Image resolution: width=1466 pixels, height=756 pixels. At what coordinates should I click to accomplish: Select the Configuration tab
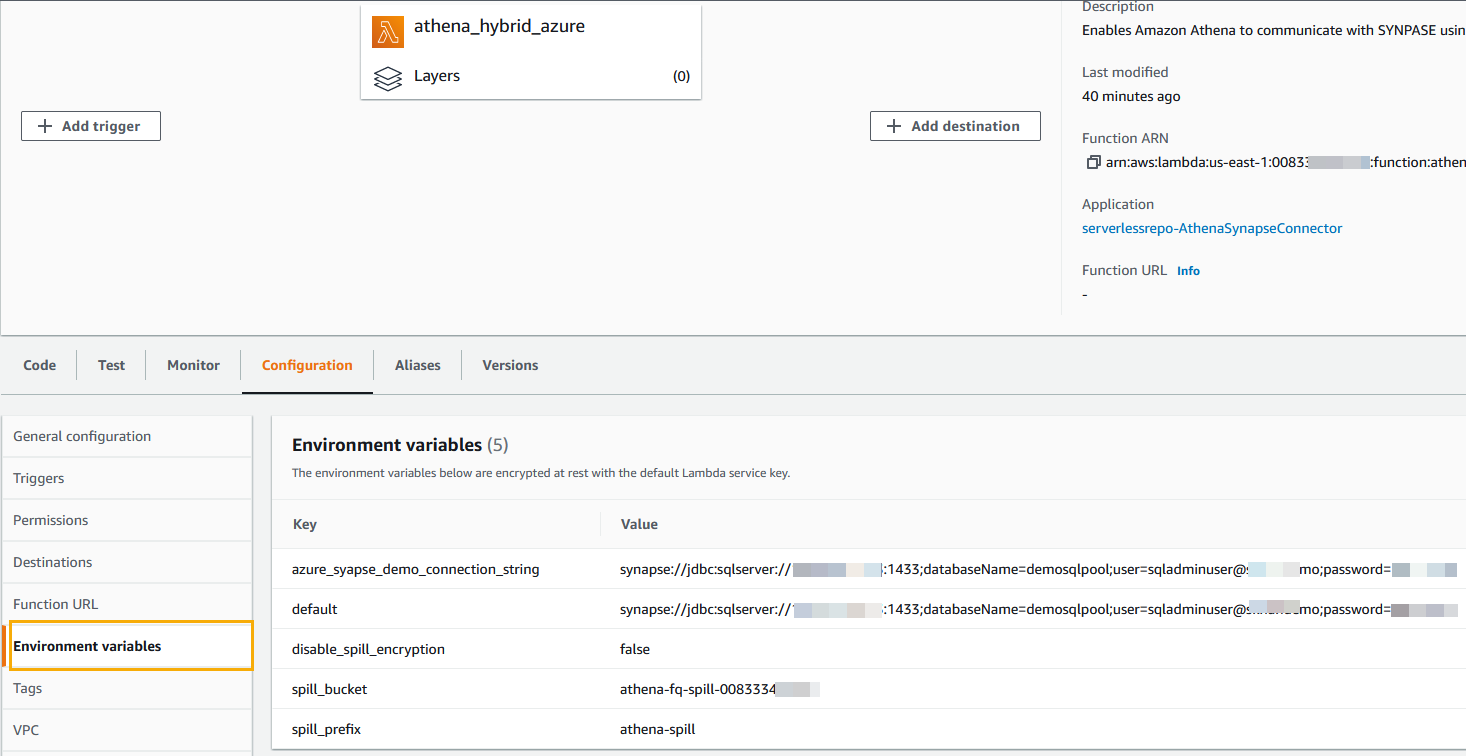click(307, 365)
